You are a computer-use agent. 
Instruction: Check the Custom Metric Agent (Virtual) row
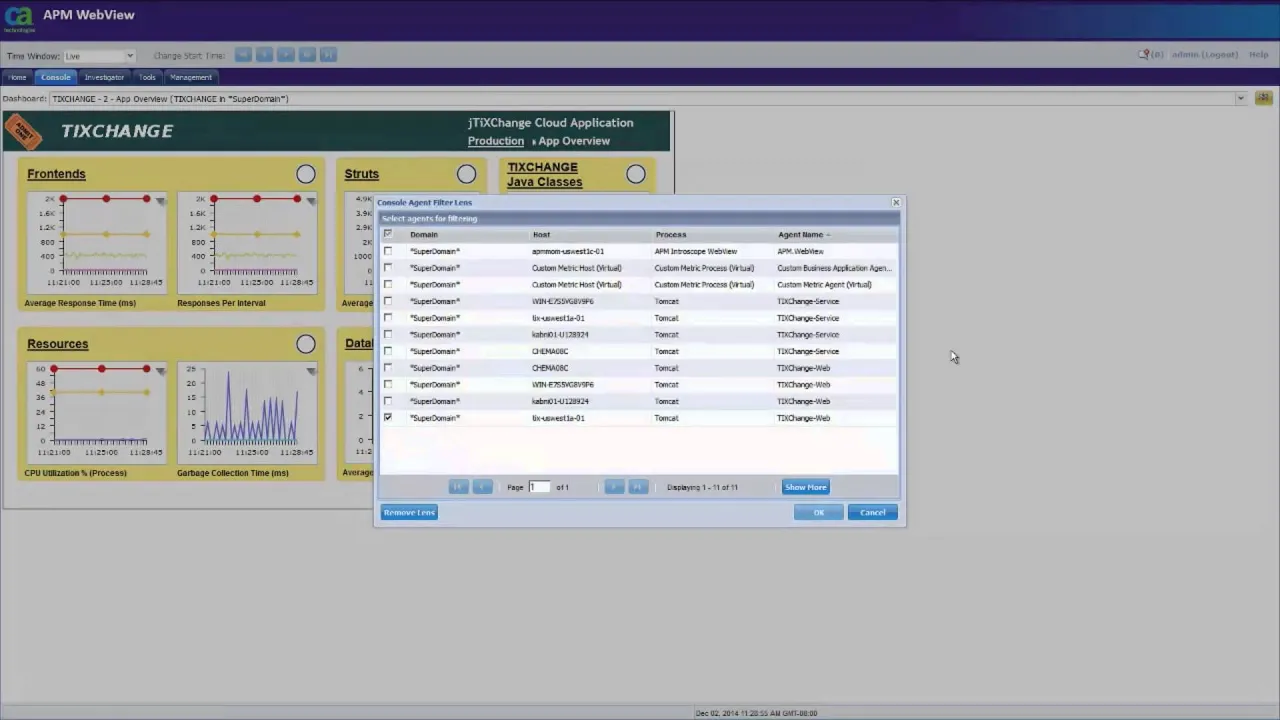click(388, 284)
